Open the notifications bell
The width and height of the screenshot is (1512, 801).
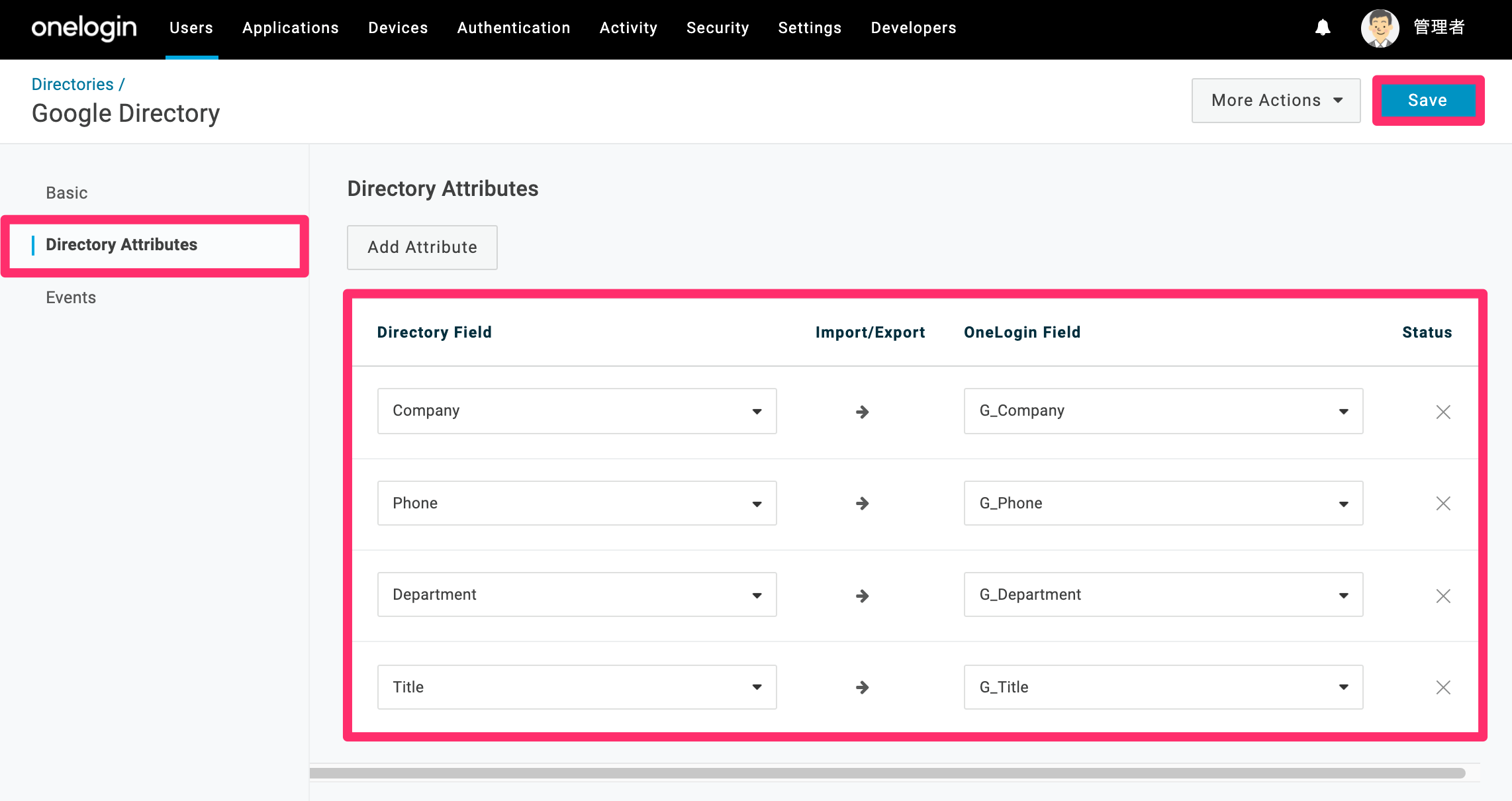pyautogui.click(x=1323, y=28)
